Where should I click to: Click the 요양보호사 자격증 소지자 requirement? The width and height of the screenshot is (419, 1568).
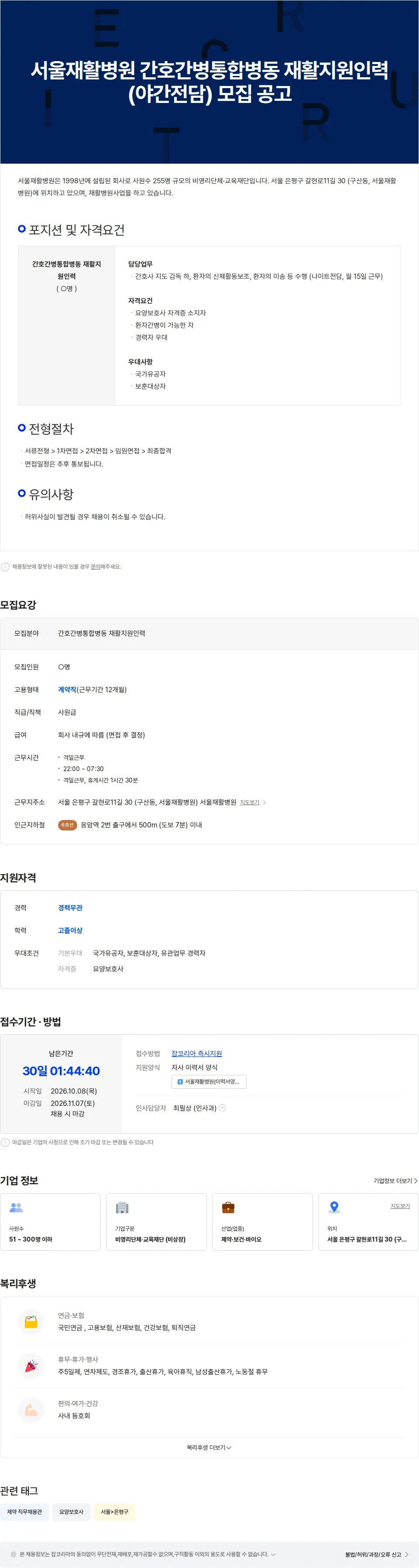click(171, 313)
